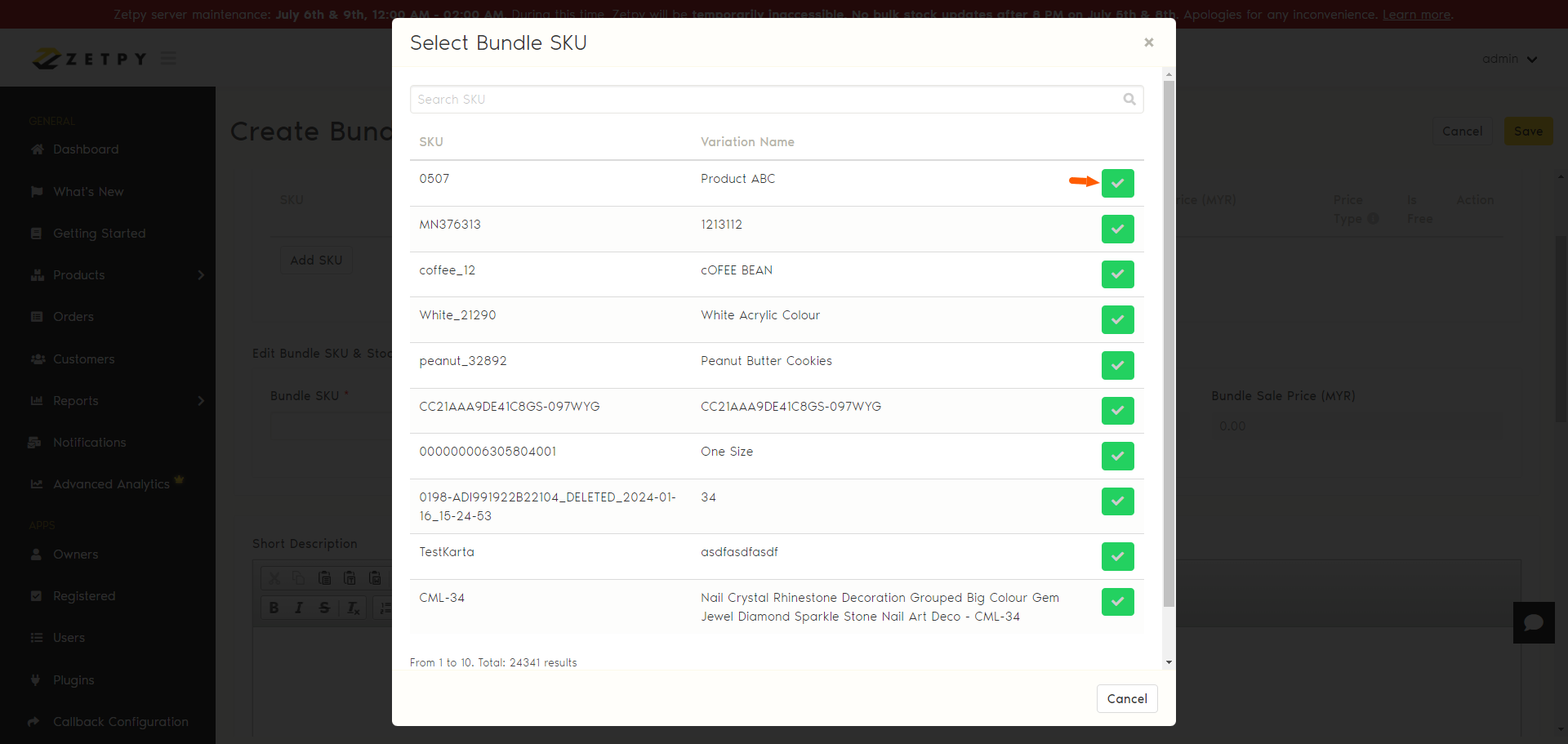This screenshot has height=744, width=1568.
Task: Open the admin account dropdown
Action: [x=1509, y=59]
